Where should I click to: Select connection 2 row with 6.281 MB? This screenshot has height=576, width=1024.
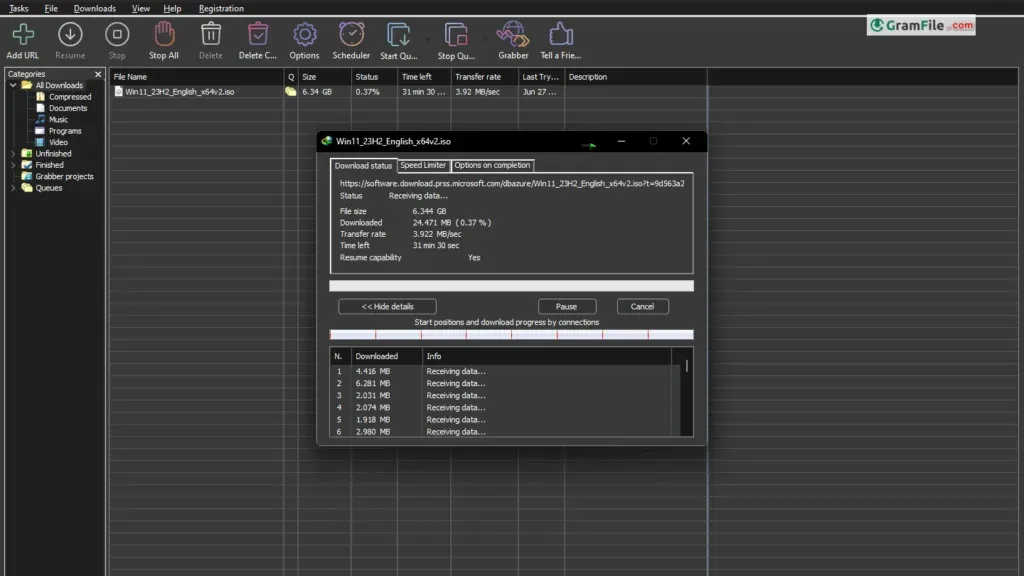click(501, 383)
